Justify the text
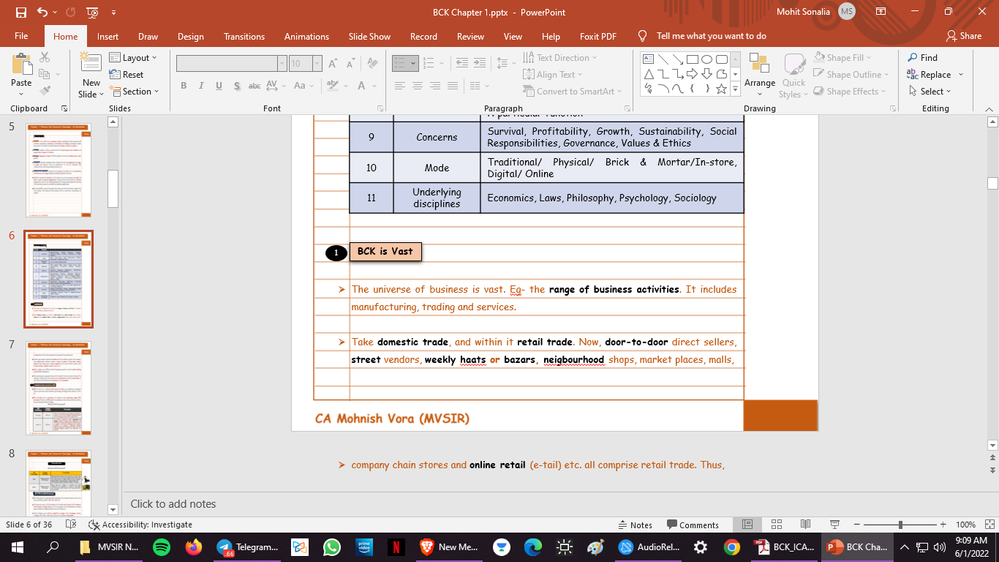Screen dimensions: 999x562 point(453,86)
